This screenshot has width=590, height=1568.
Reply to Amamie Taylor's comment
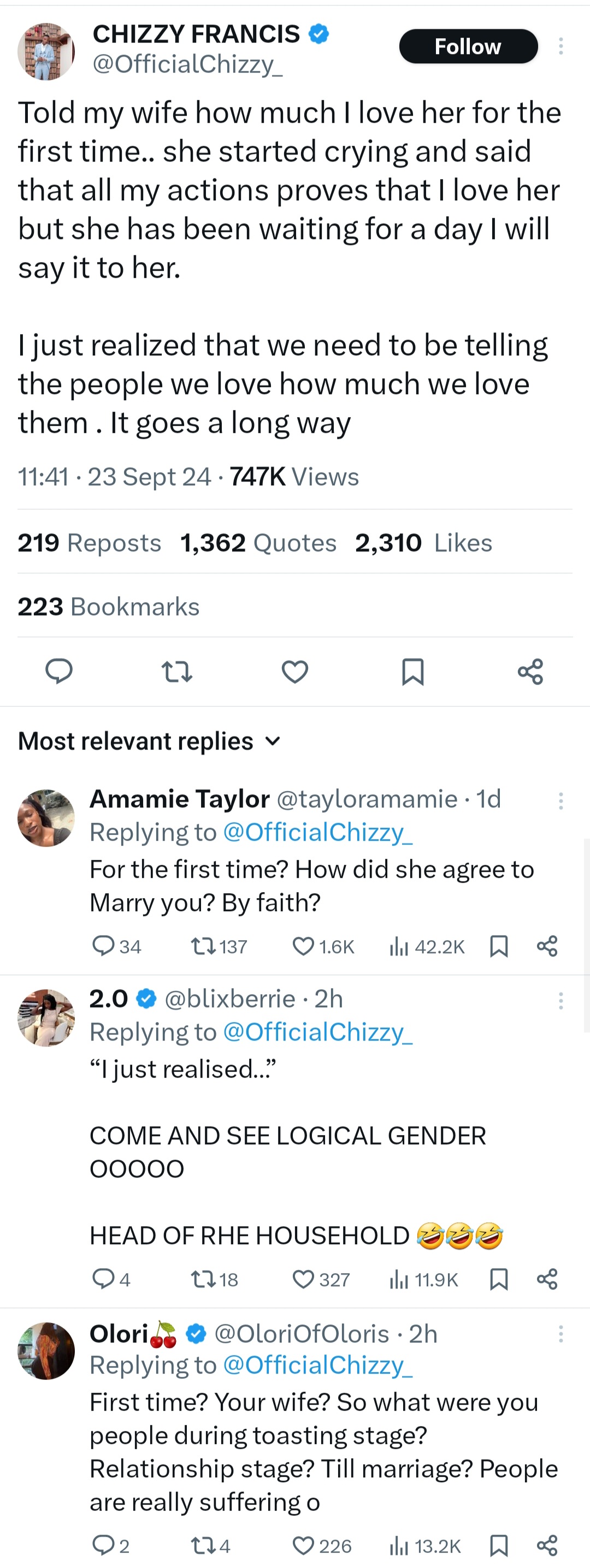click(103, 946)
